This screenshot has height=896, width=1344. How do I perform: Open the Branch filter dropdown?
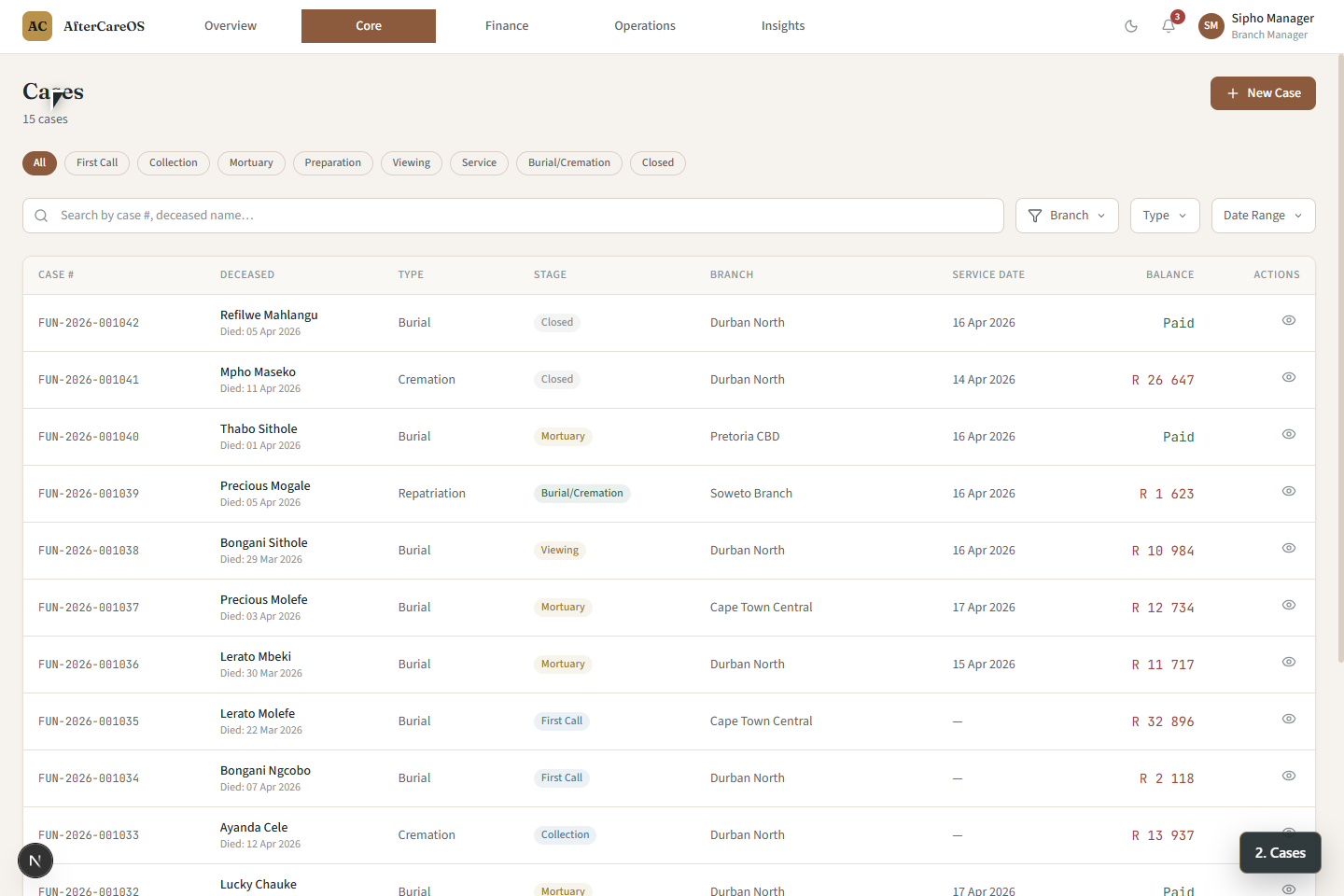1067,216
